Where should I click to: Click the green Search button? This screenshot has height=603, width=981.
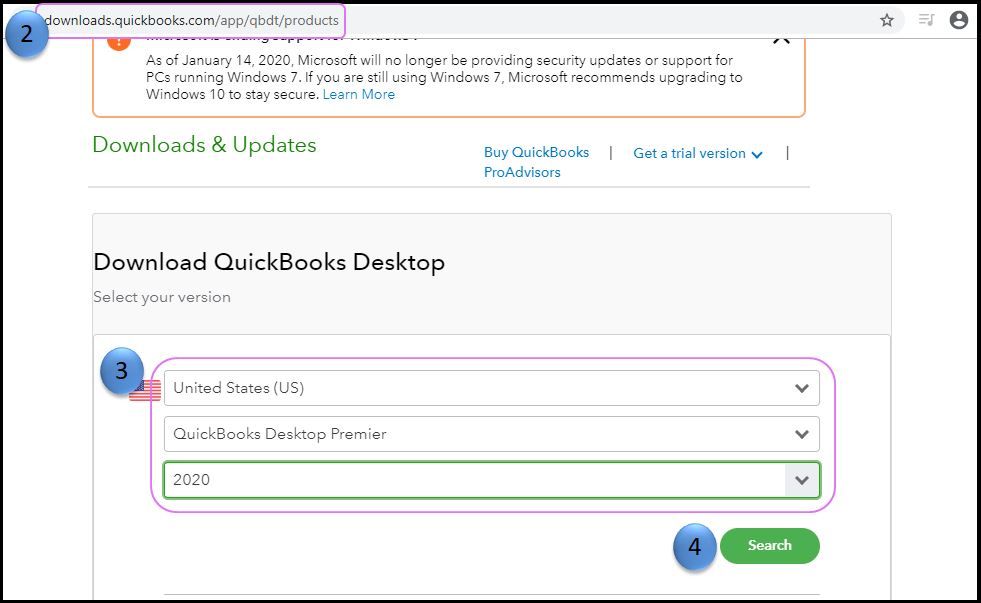pos(770,545)
